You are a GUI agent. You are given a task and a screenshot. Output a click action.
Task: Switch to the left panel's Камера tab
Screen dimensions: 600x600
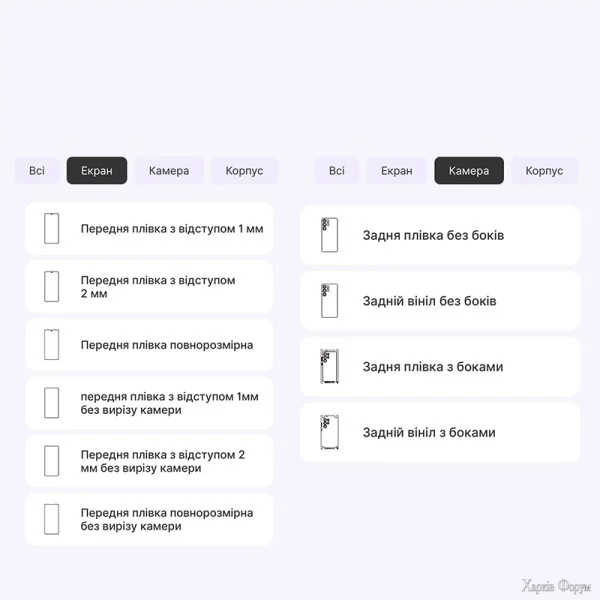tap(169, 171)
